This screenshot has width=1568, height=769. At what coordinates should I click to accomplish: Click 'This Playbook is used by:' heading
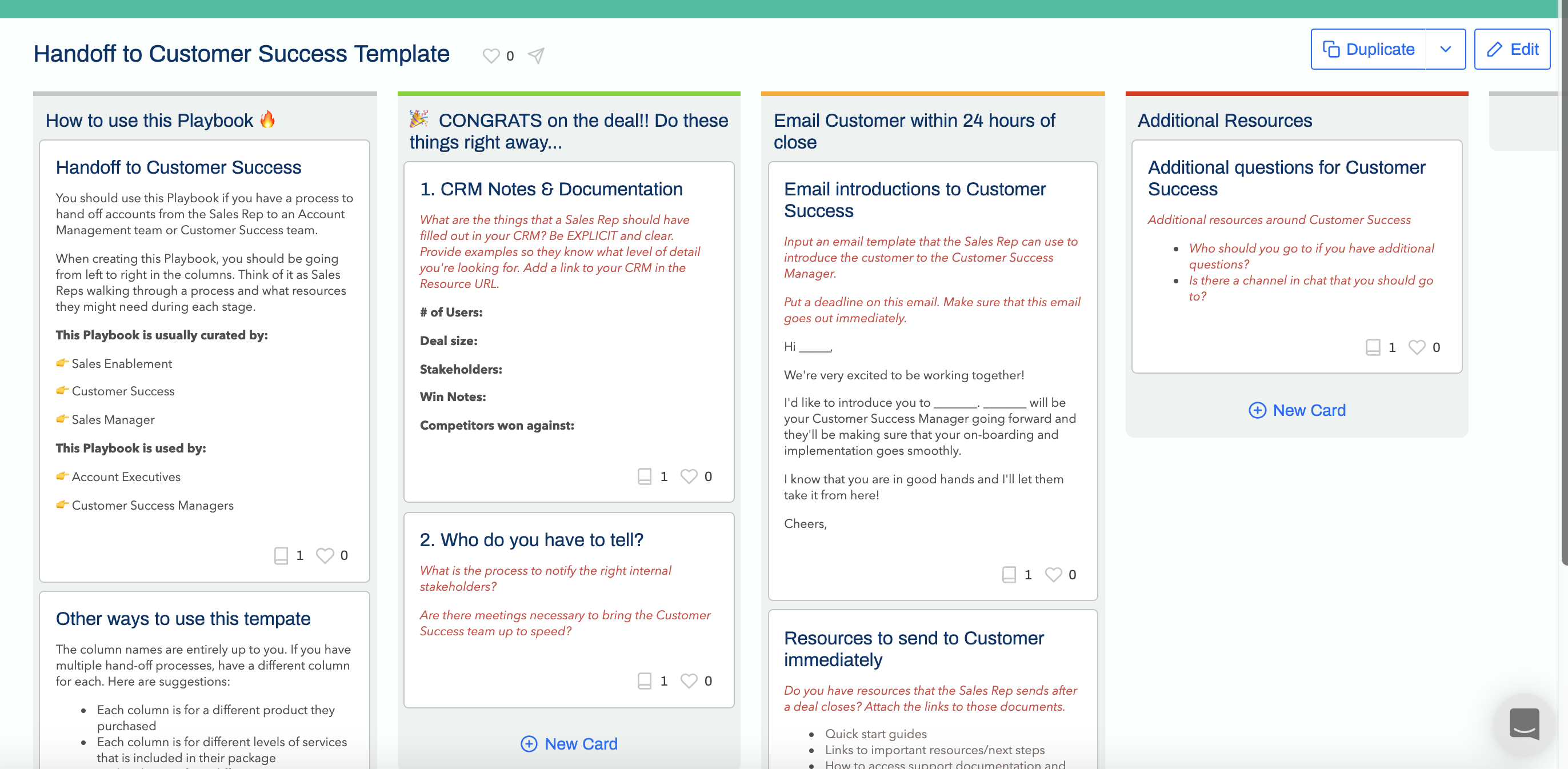click(x=131, y=448)
